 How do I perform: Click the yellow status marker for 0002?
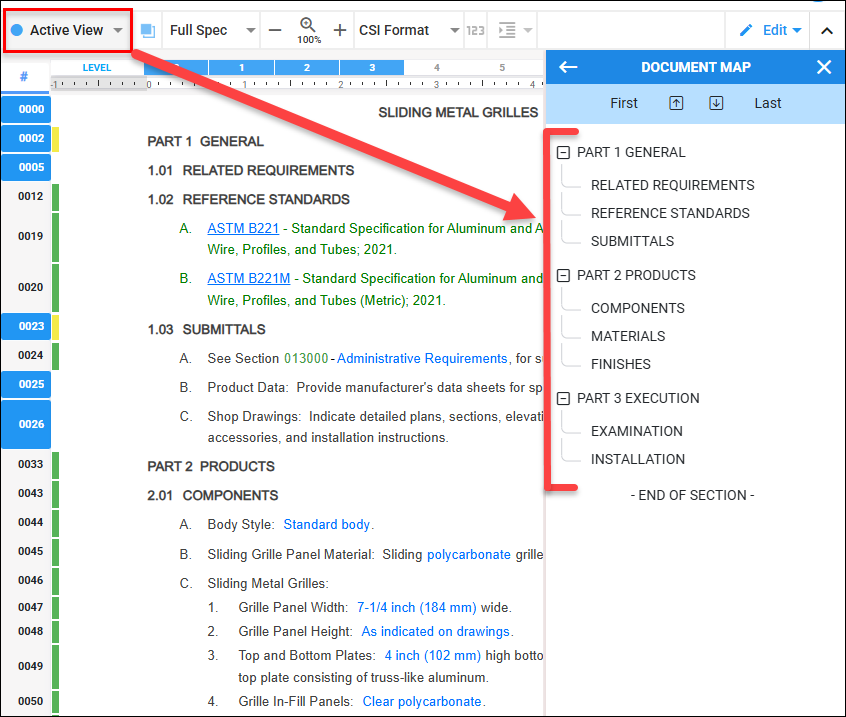pos(56,139)
